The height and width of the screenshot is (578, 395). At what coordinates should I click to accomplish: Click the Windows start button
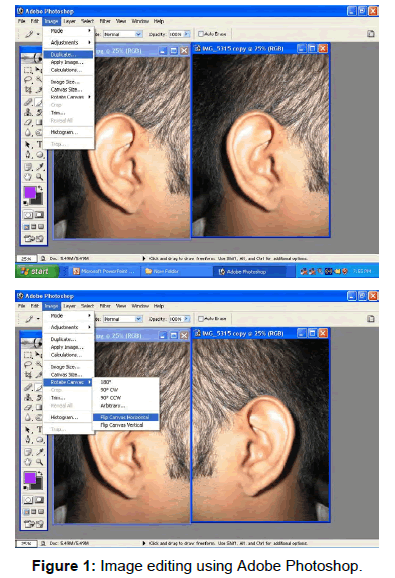tap(37, 271)
